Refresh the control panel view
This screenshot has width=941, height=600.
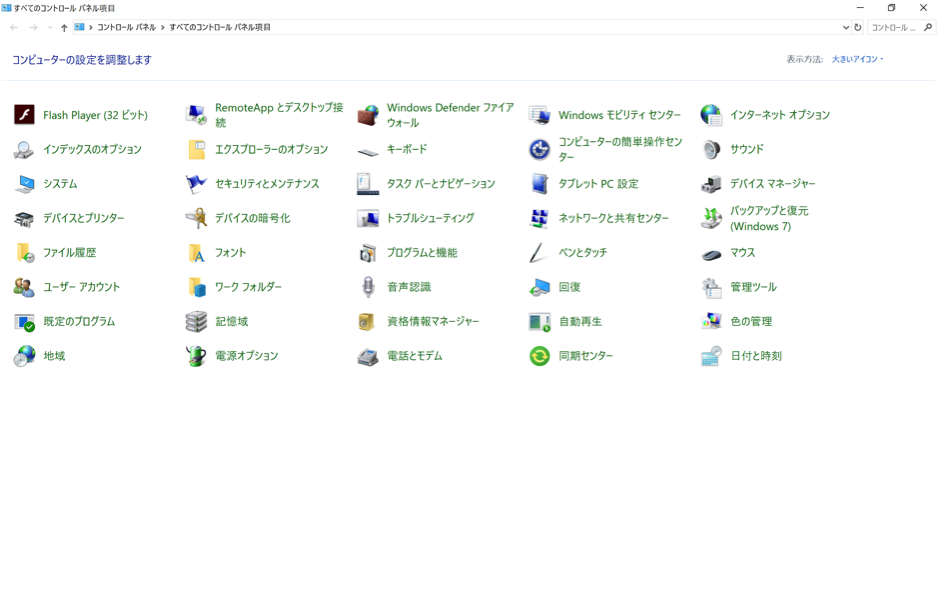[x=858, y=27]
